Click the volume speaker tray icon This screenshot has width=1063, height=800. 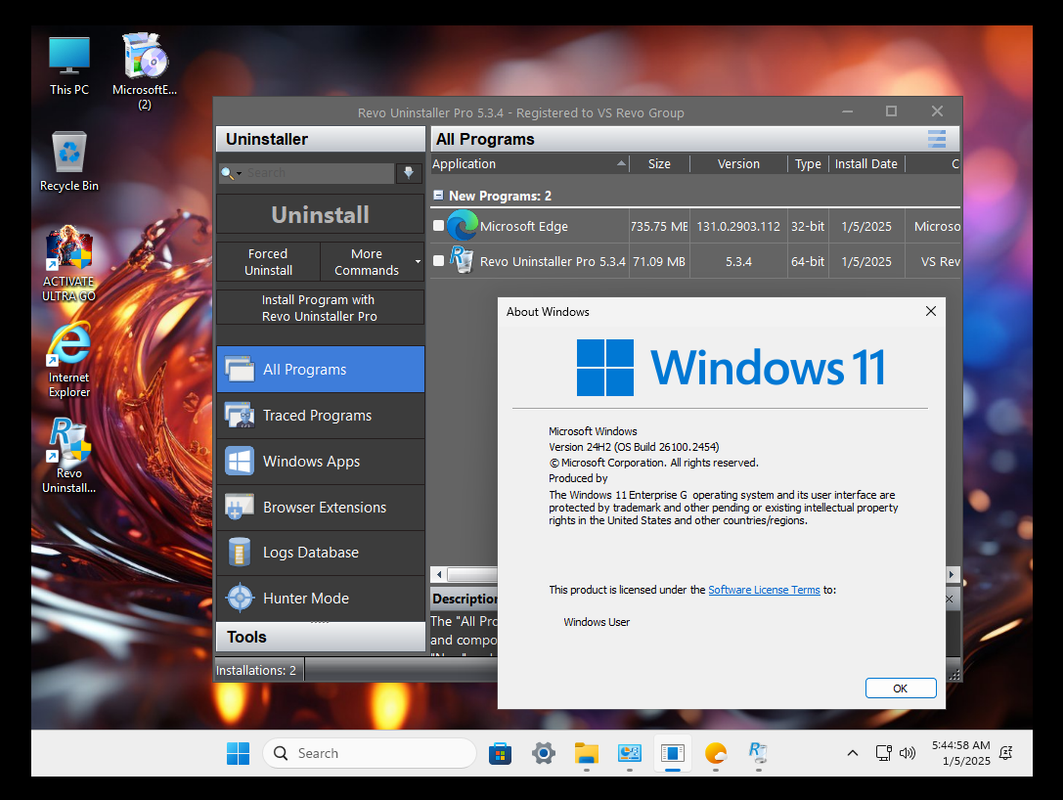[x=907, y=753]
